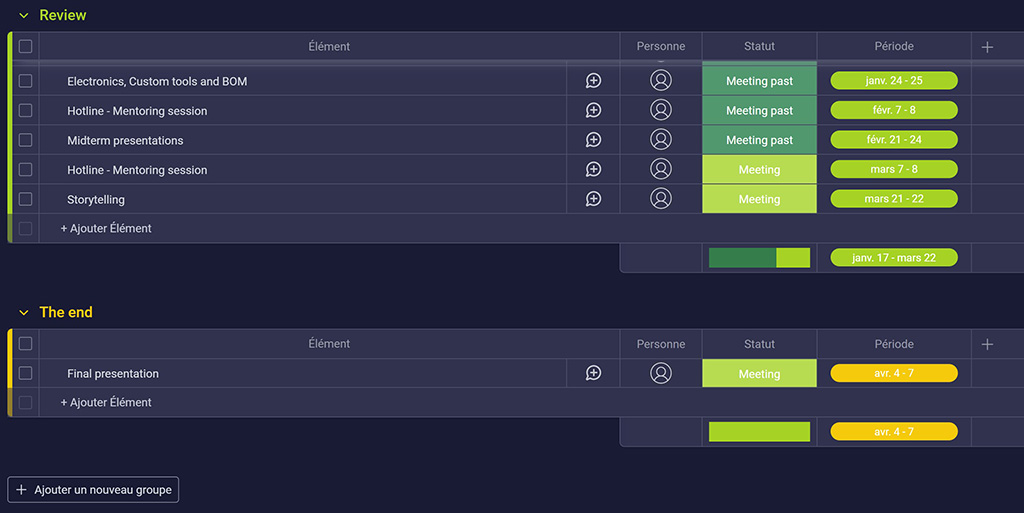Viewport: 1024px width, 513px height.
Task: Click Élément column header in Review table
Action: tap(329, 46)
